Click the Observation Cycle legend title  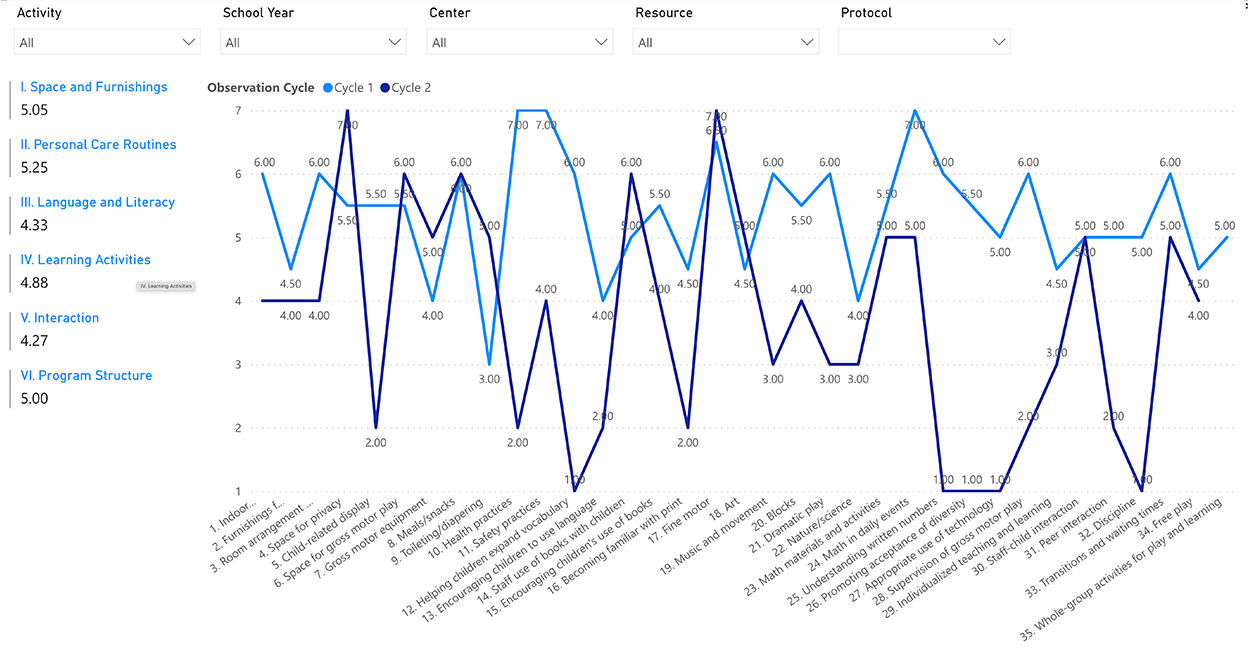point(260,88)
